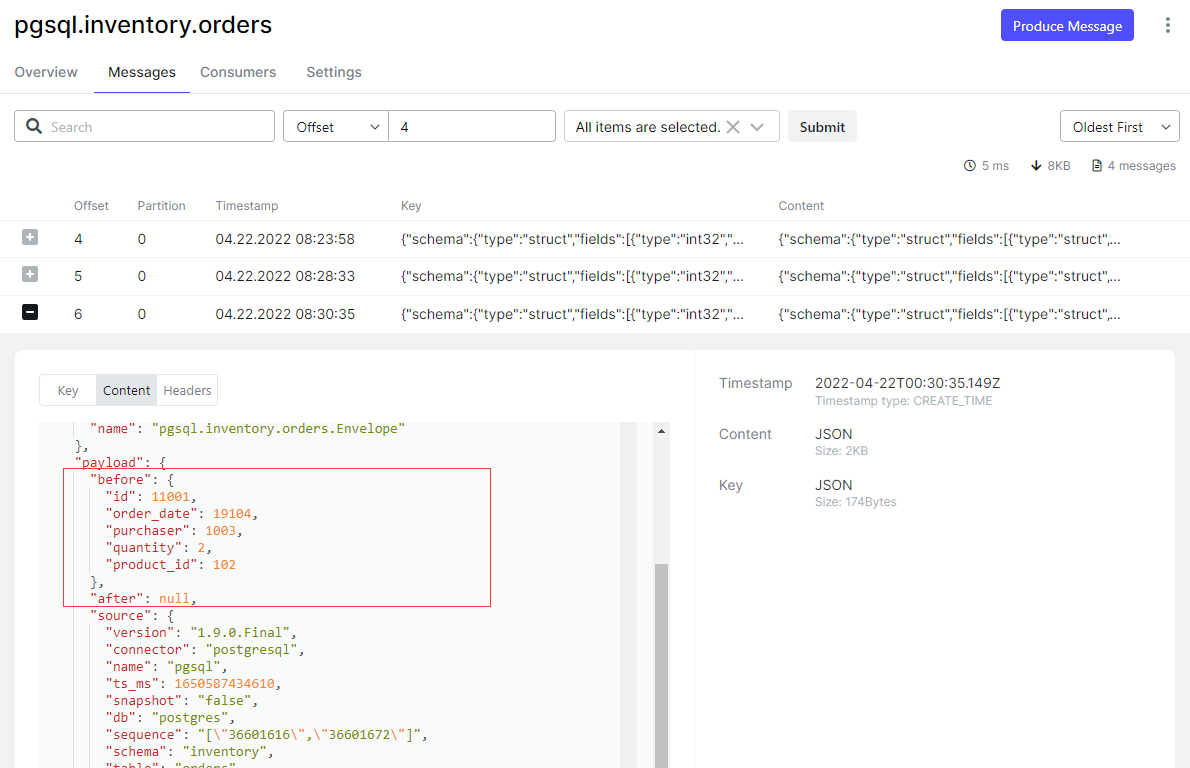Click the '4 messages' count indicator
This screenshot has height=768, width=1190.
[1133, 165]
